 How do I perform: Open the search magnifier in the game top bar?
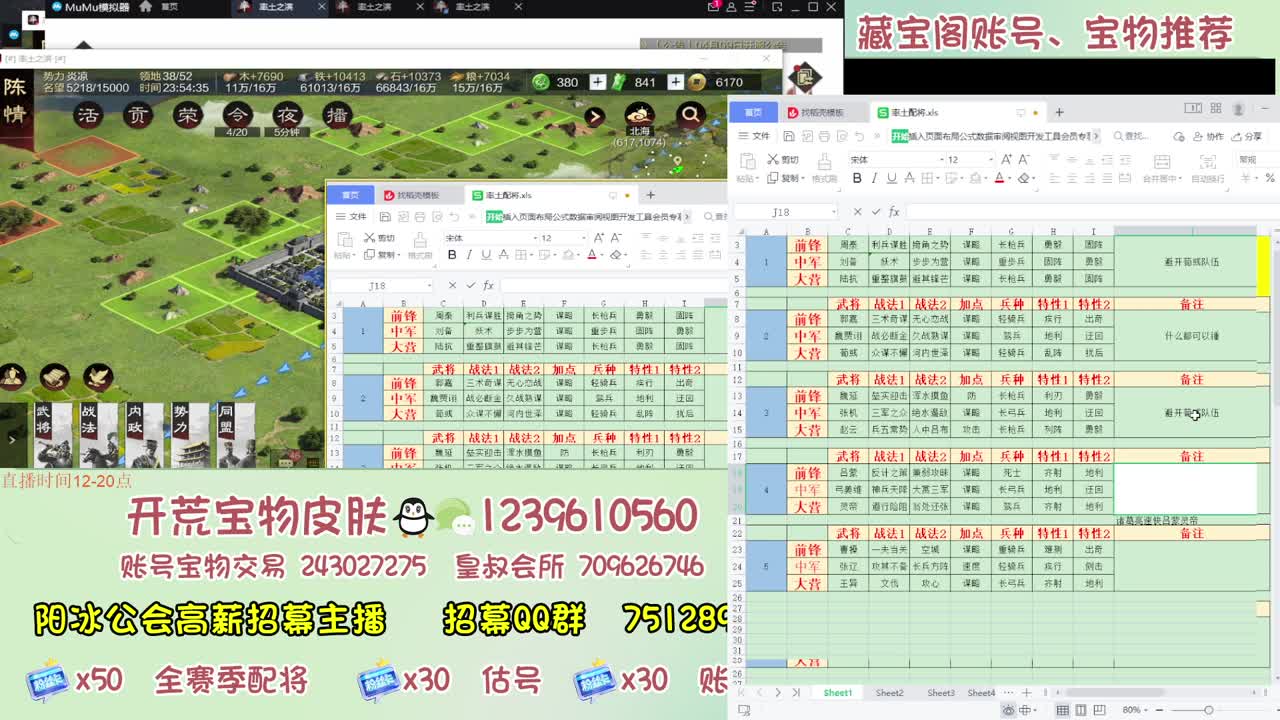click(x=691, y=115)
